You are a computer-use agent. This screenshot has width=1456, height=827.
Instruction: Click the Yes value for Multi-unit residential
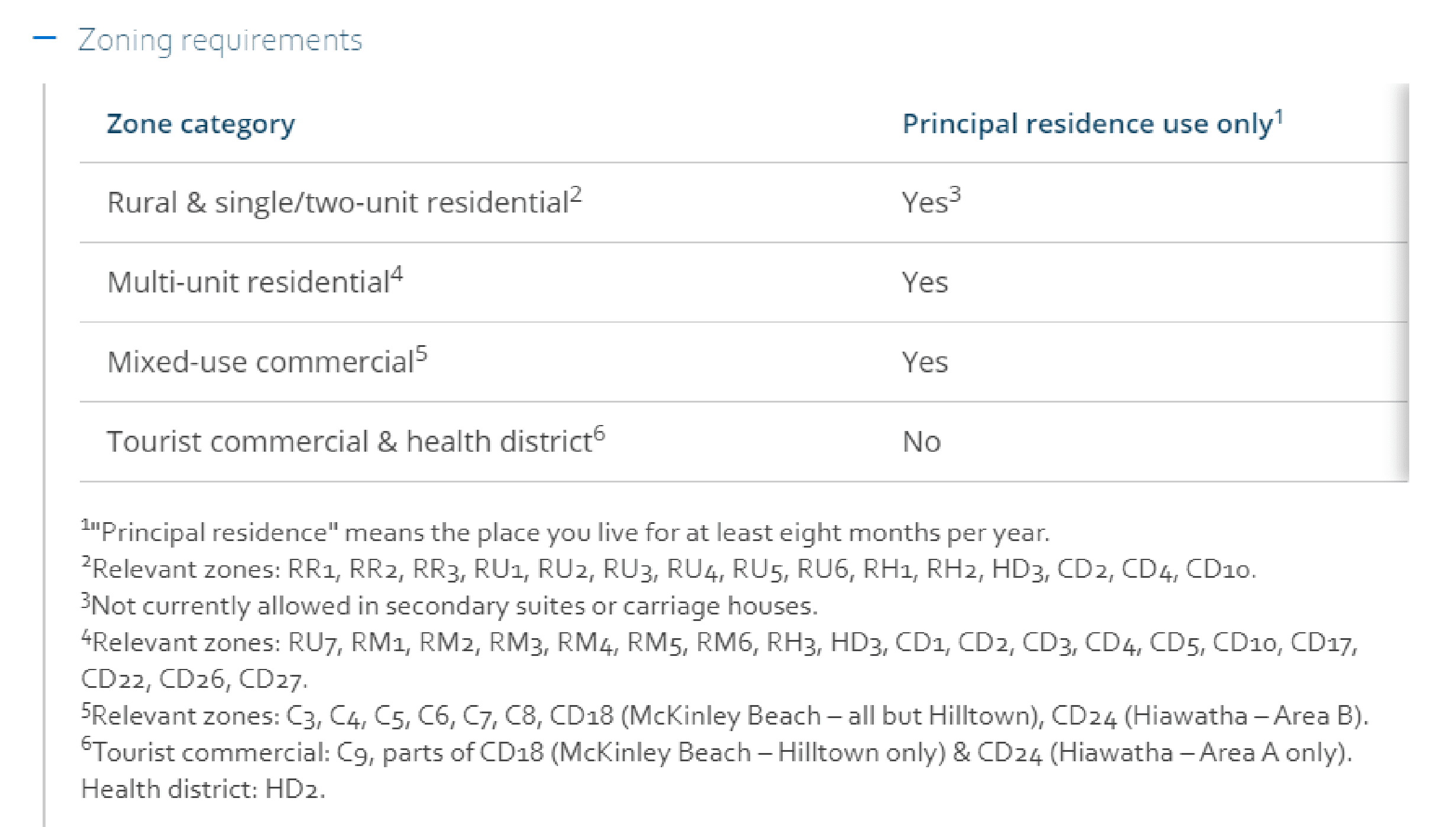pos(925,282)
